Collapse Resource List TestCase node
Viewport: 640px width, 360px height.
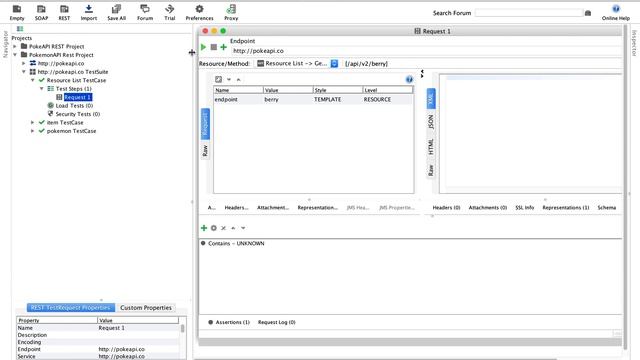(x=33, y=80)
